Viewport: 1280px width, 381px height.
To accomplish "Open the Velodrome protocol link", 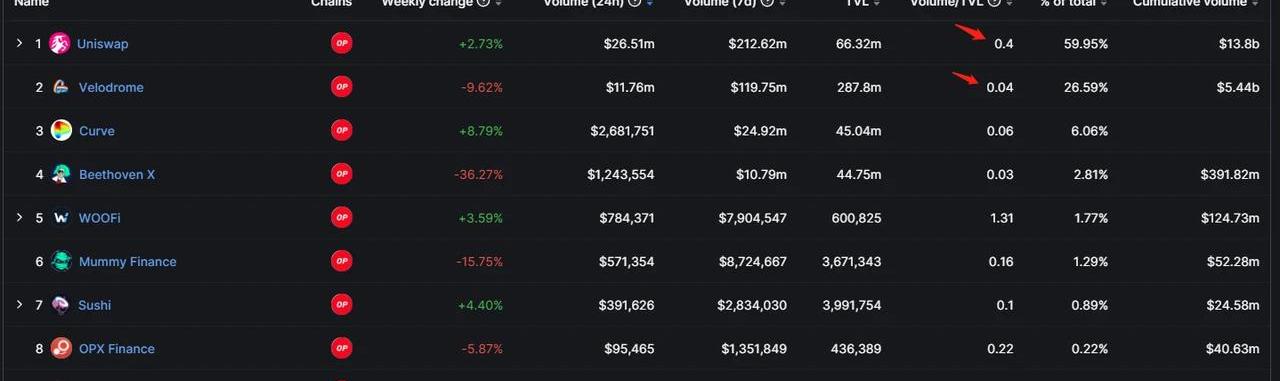I will [111, 87].
